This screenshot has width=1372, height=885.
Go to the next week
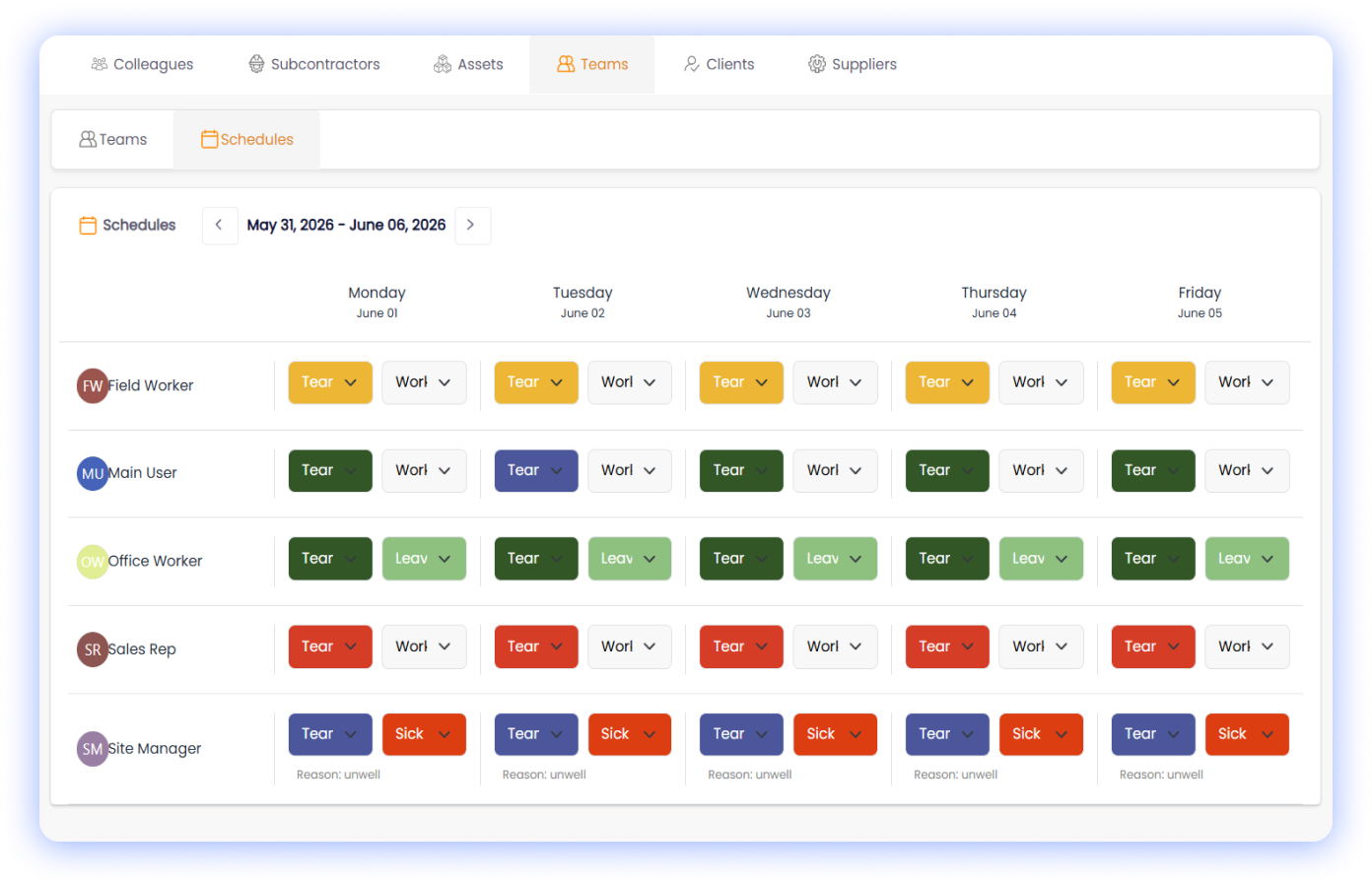472,226
